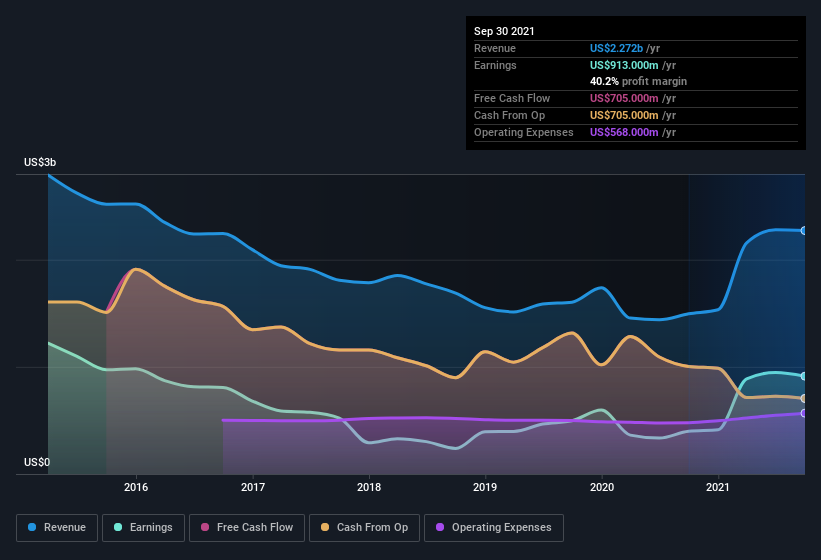Click the Free Cash Flow label in tooltip

pos(512,98)
